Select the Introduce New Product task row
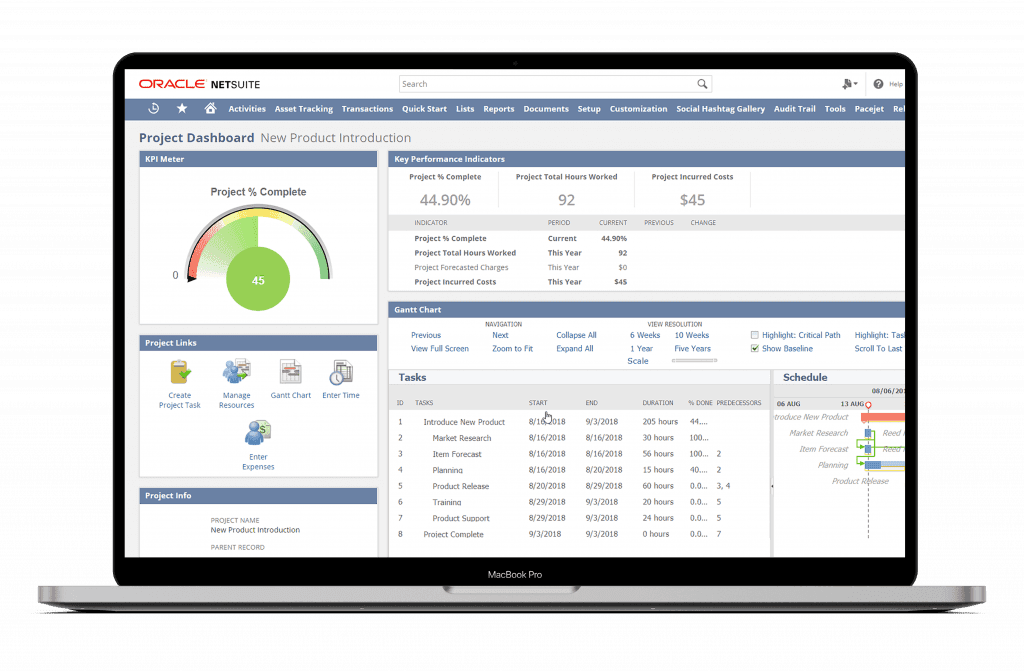 [x=579, y=422]
